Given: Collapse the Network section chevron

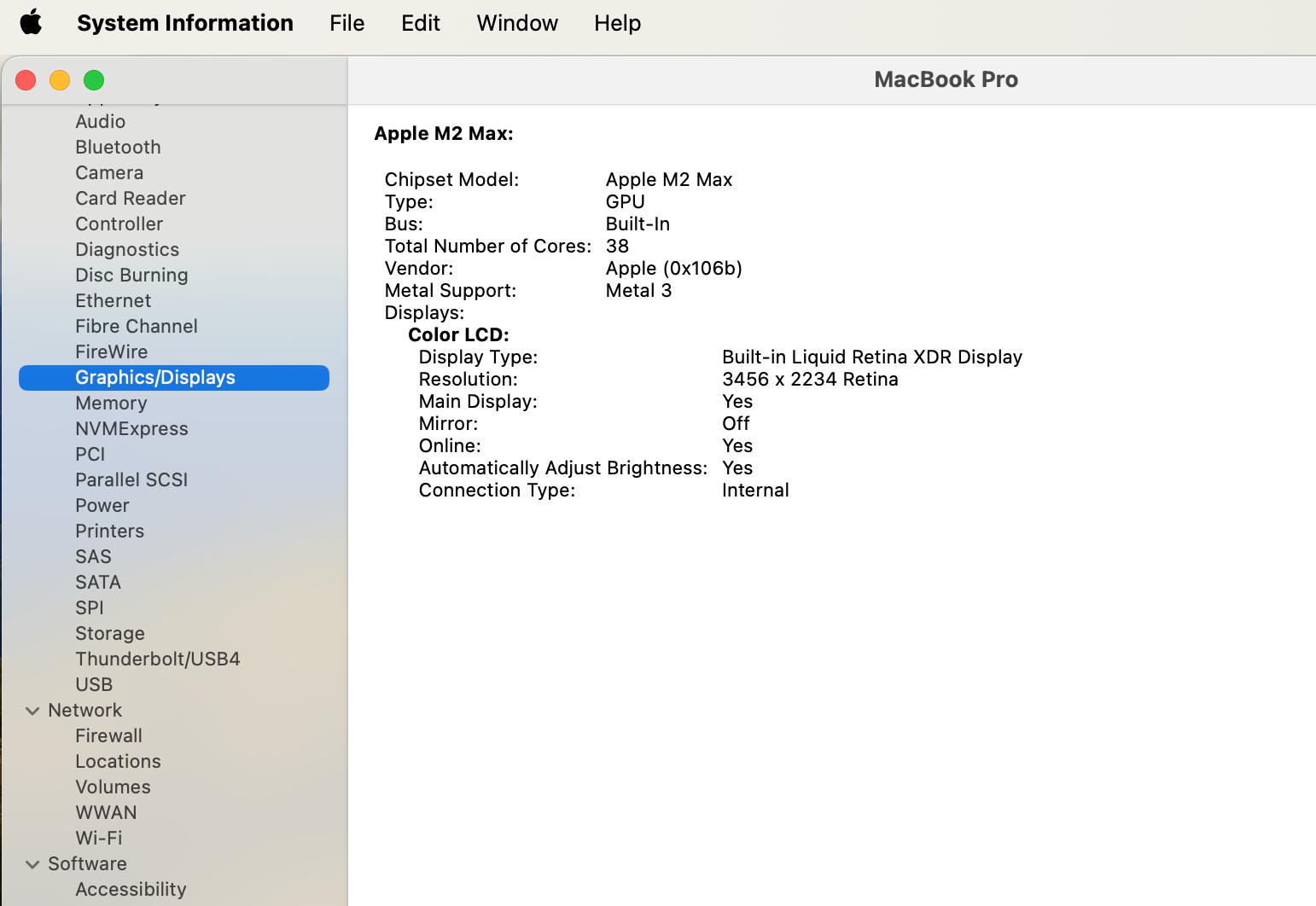Looking at the screenshot, I should 32,711.
